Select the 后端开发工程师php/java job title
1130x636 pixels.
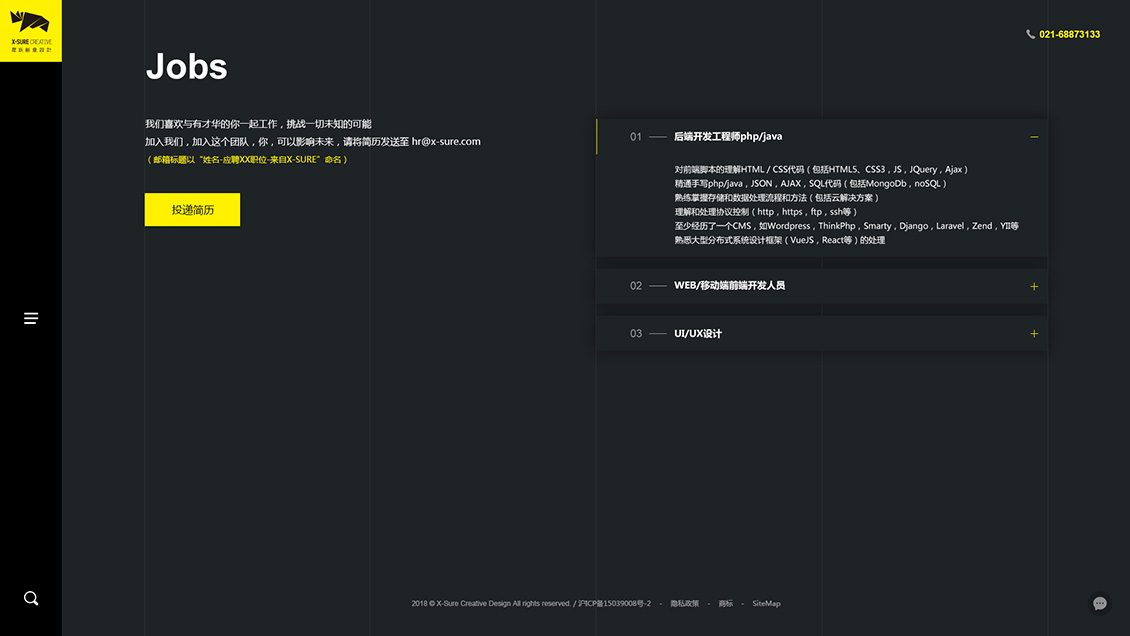[x=728, y=136]
